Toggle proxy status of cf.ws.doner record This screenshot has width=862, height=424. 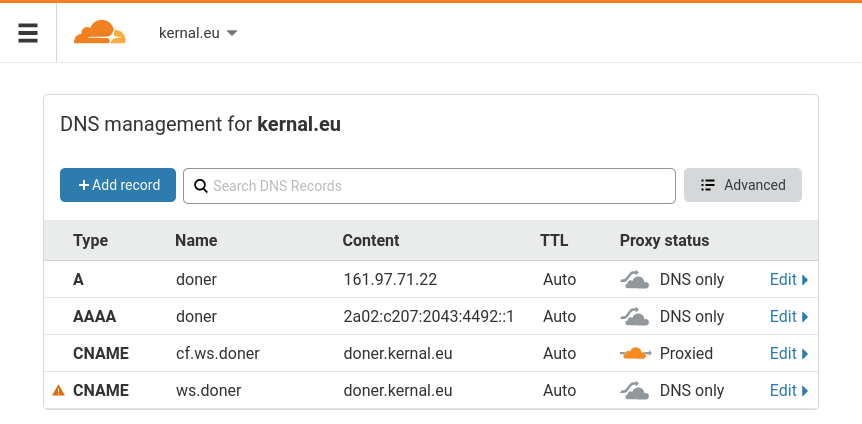click(x=686, y=354)
